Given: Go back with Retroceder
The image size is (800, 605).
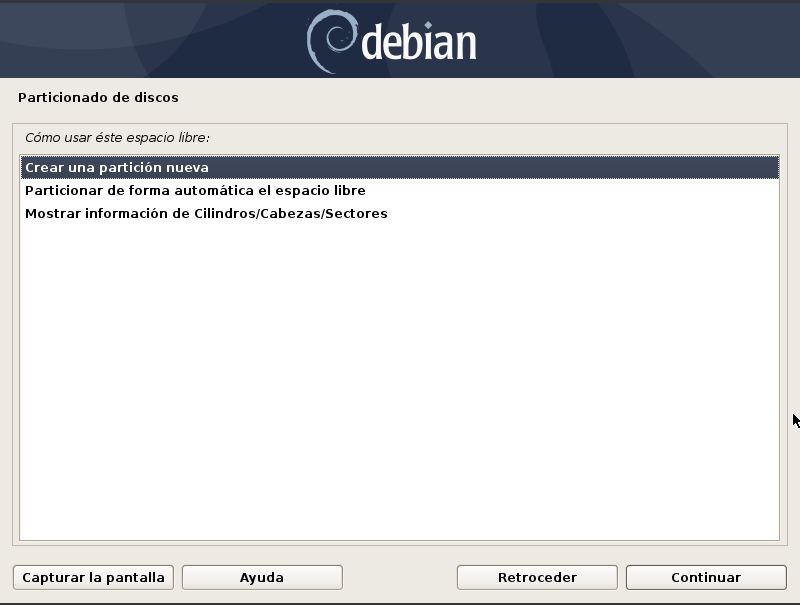Looking at the screenshot, I should click(537, 577).
